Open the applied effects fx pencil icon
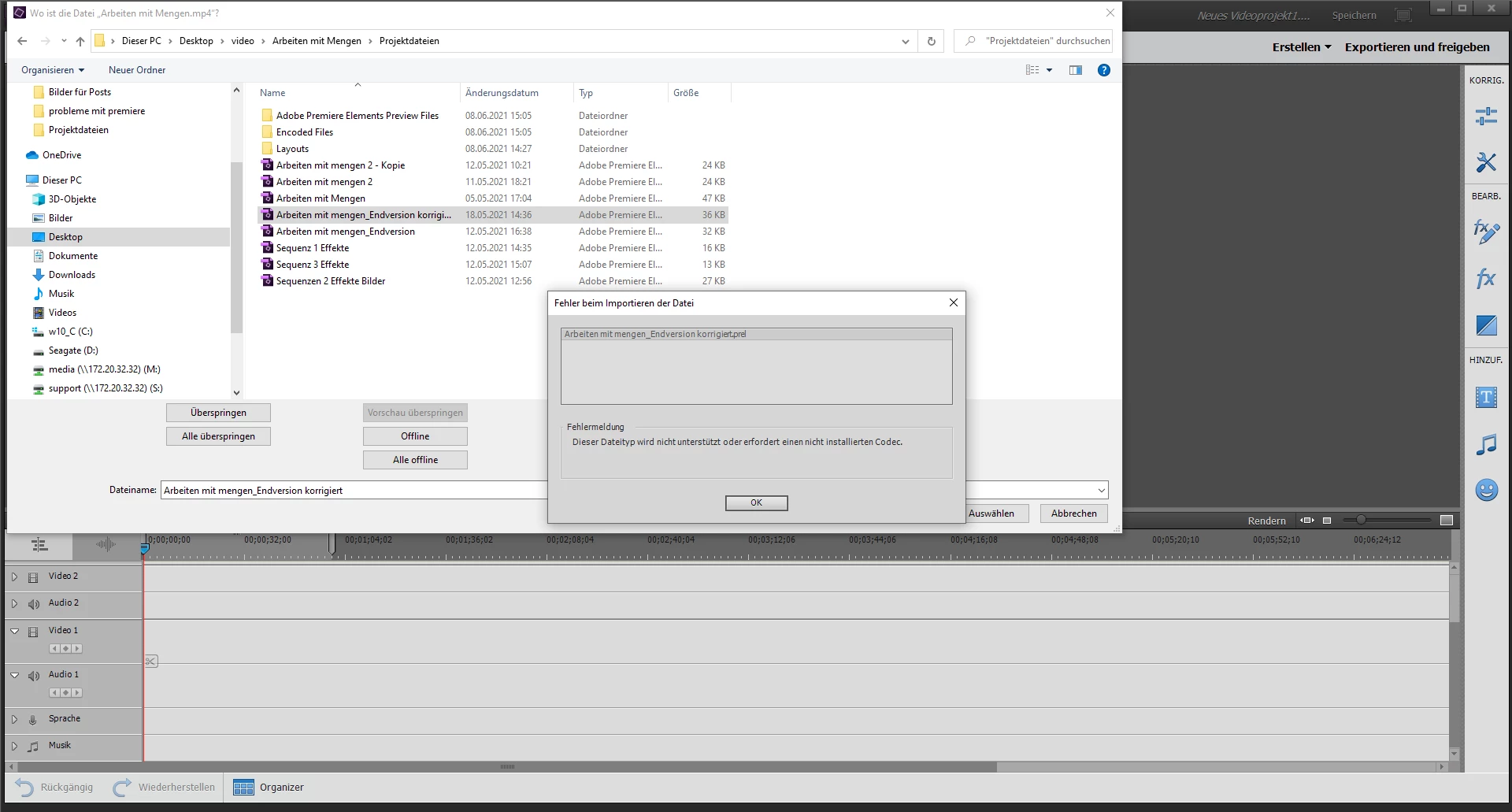Viewport: 1512px width, 812px height. coord(1486,232)
